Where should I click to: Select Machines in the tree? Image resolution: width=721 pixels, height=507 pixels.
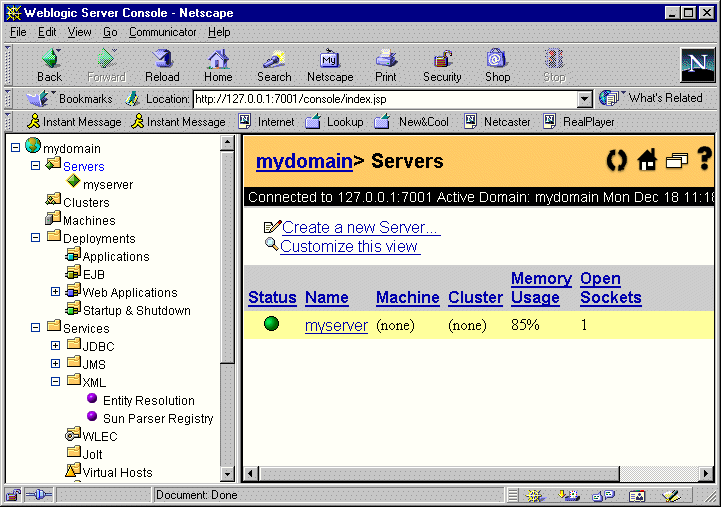(89, 220)
